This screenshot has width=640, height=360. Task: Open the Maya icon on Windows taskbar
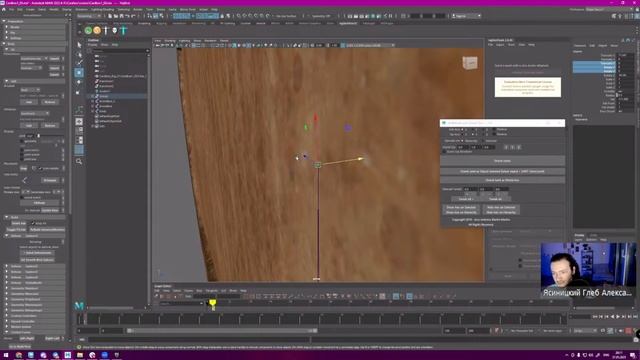point(68,355)
